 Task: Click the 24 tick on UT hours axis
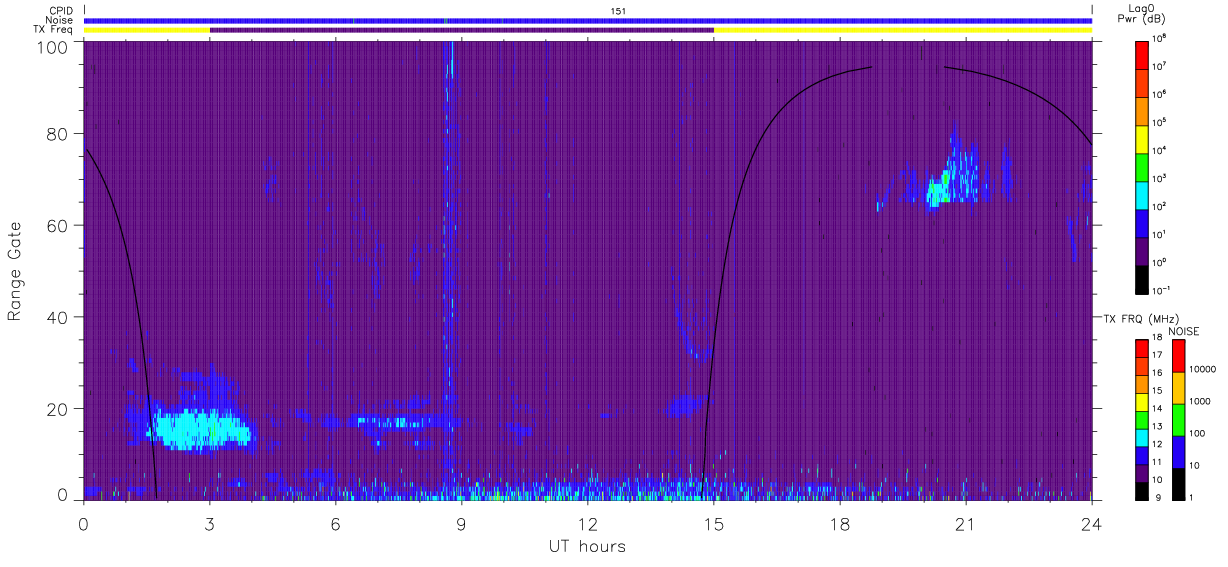1091,524
